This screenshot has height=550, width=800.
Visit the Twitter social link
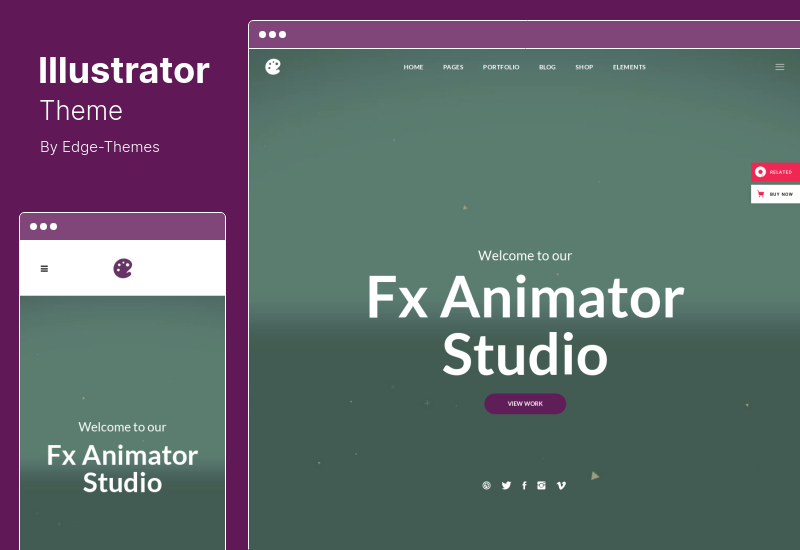tap(506, 485)
